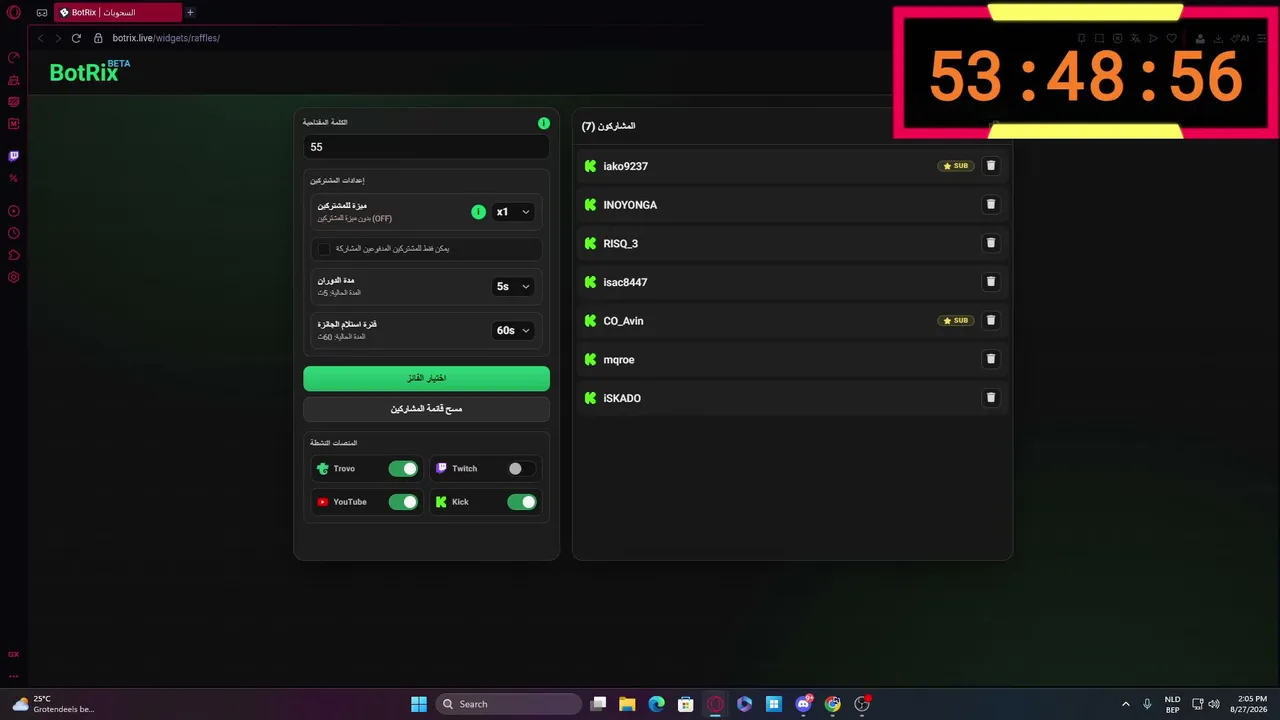Open the Opera main menu logo
The height and width of the screenshot is (720, 1280).
pos(14,13)
